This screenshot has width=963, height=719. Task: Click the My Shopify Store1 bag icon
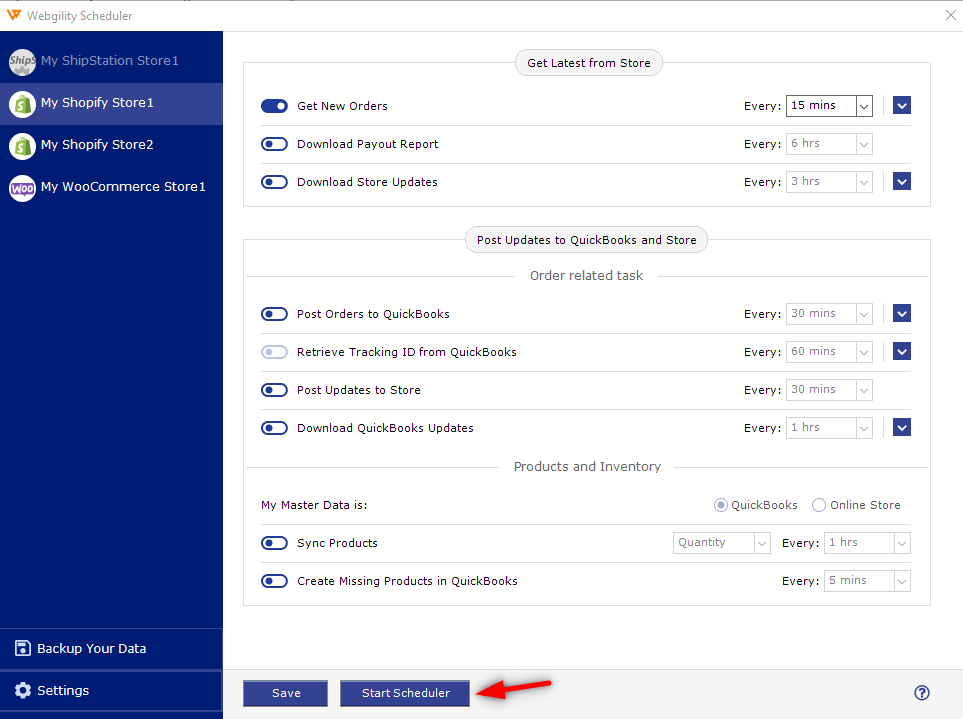coord(22,104)
